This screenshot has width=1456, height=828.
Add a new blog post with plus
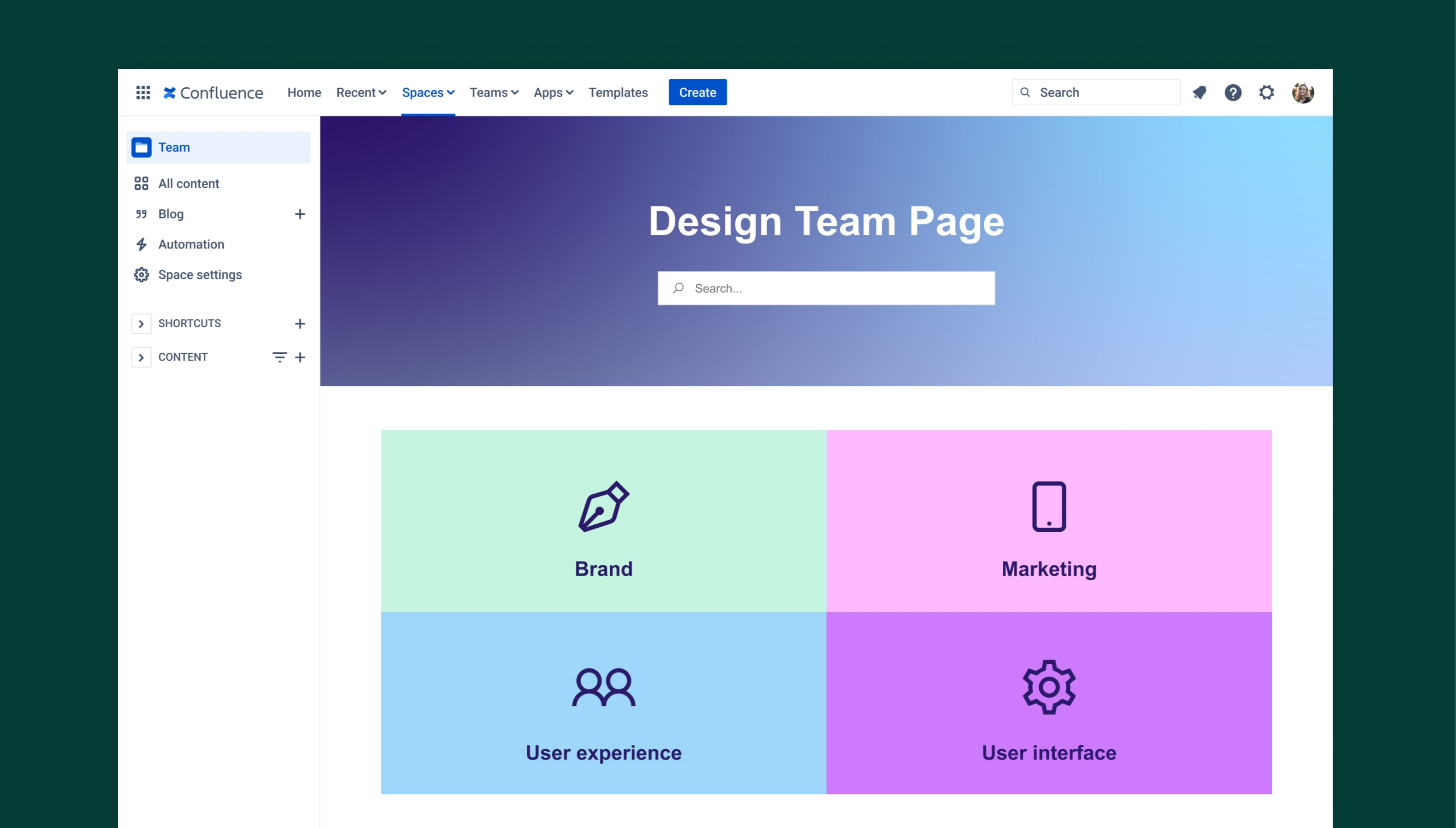pos(300,214)
